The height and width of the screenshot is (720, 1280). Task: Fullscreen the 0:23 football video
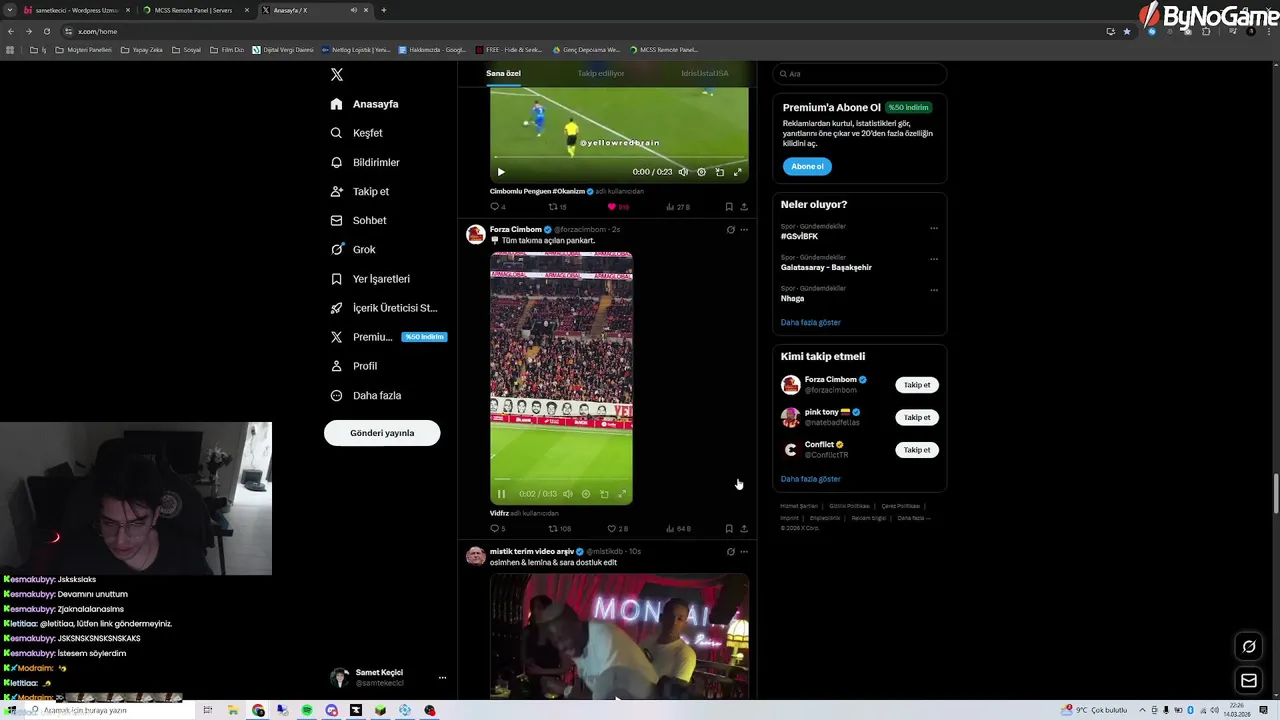[x=738, y=172]
